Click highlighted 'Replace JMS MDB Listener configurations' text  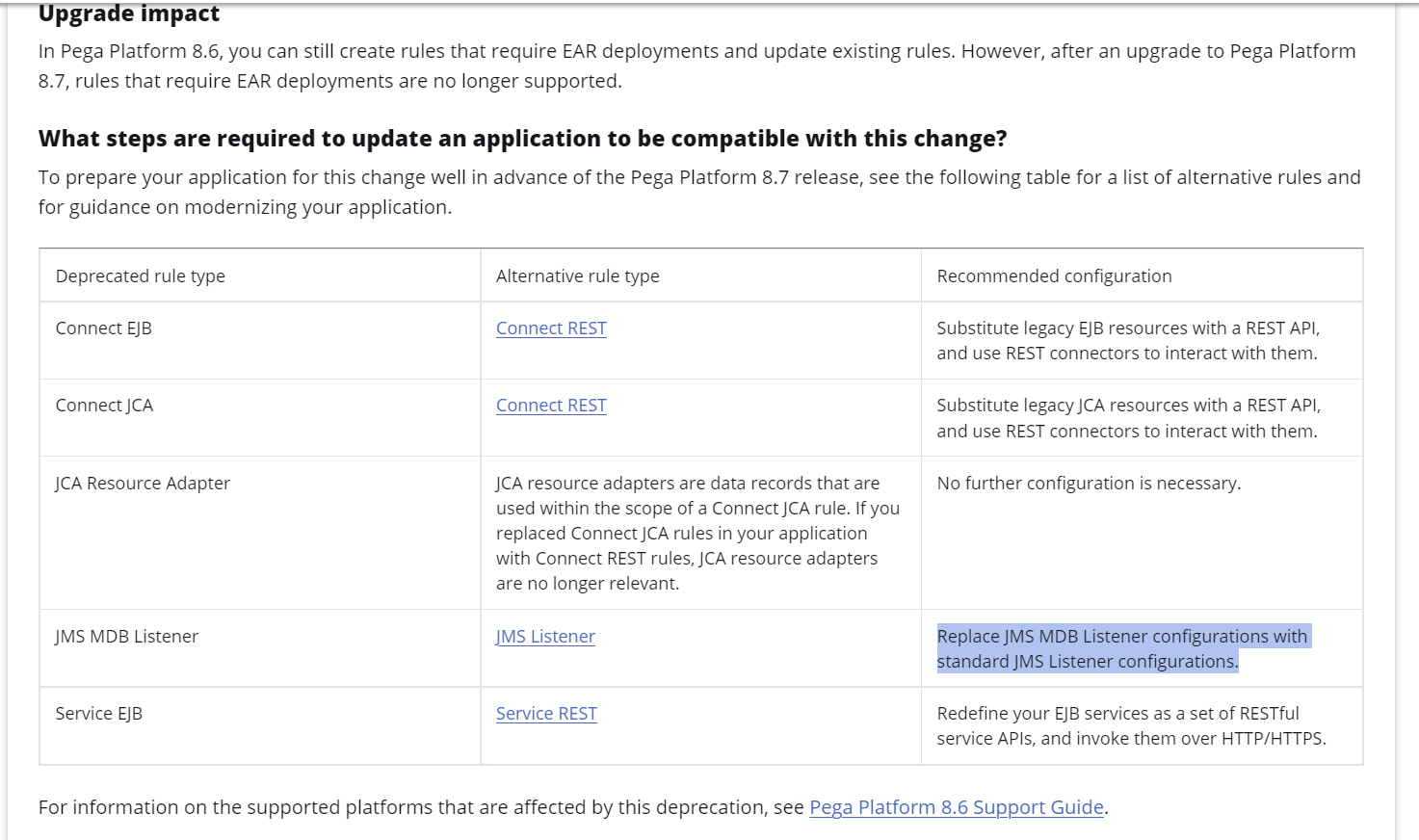pyautogui.click(x=1123, y=649)
